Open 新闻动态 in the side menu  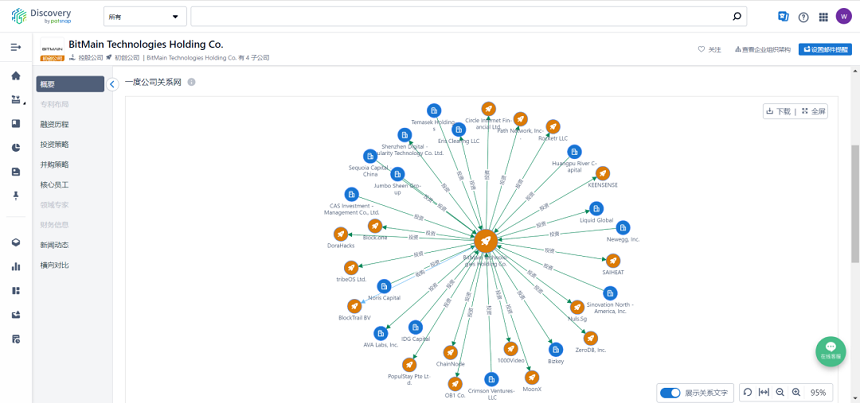(55, 245)
